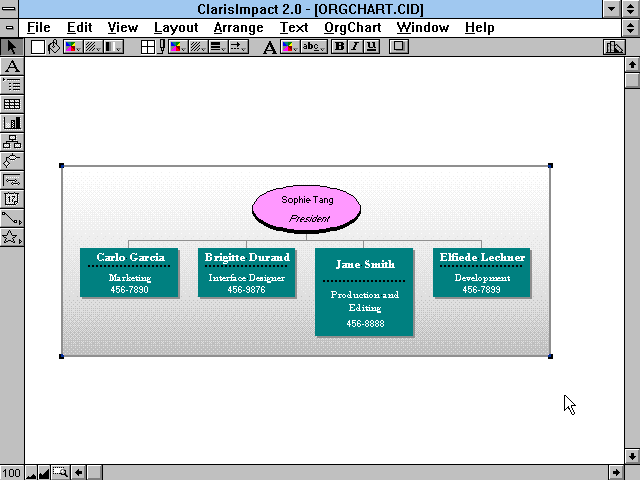Open the OrgChart menu

tap(352, 28)
